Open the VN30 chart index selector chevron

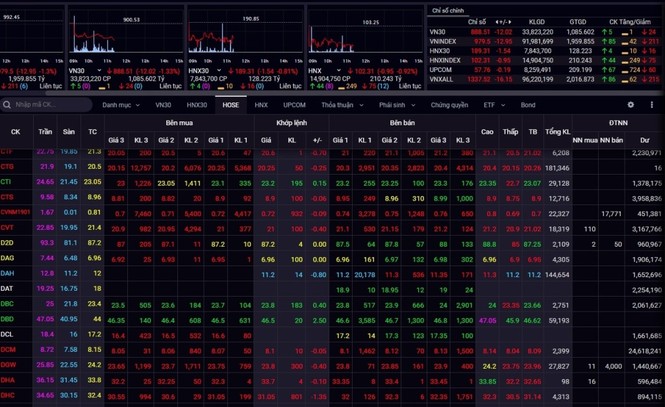click(x=99, y=70)
